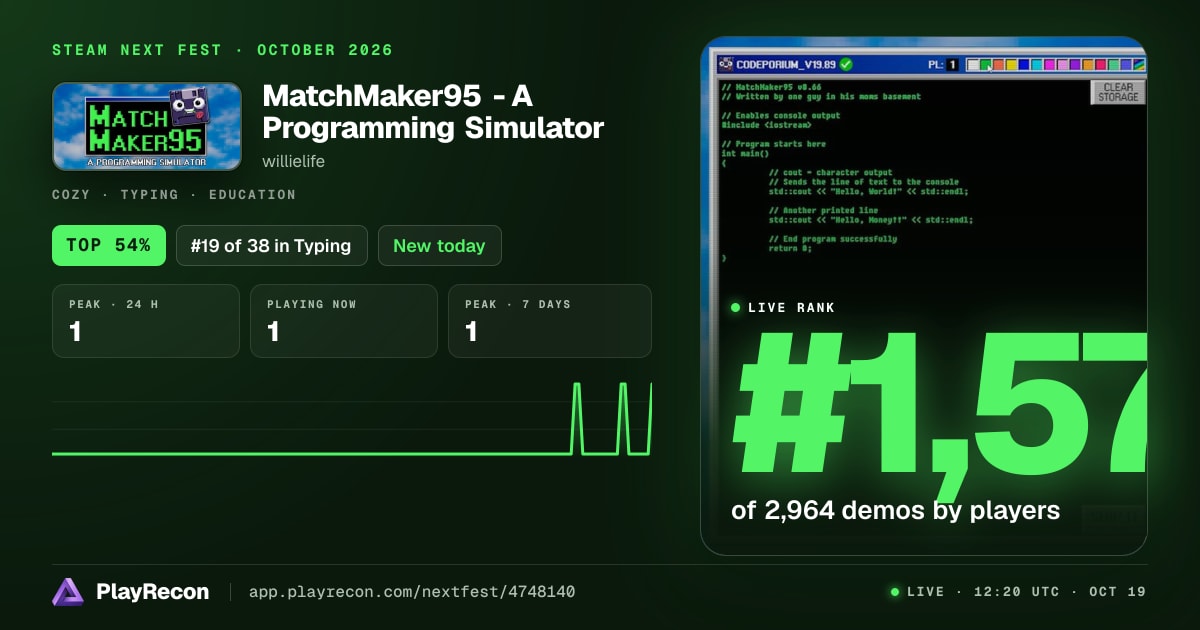
Task: Pick the dark blue color swatch
Action: coord(1024,65)
